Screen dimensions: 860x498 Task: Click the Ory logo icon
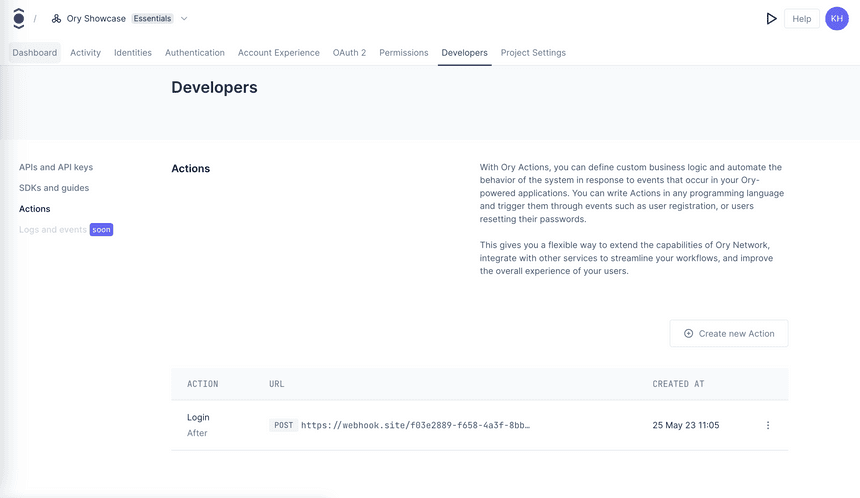click(x=19, y=19)
